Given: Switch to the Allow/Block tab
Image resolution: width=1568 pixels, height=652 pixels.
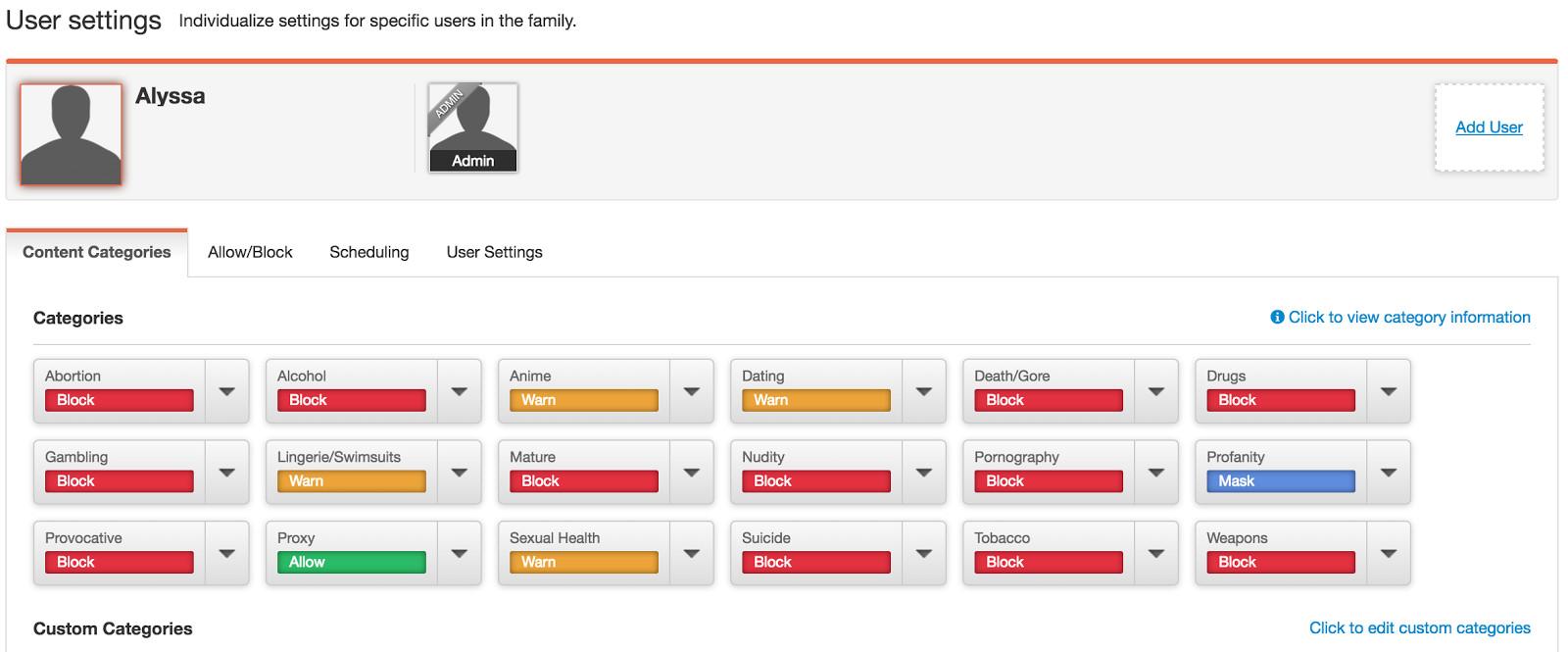Looking at the screenshot, I should (x=250, y=252).
